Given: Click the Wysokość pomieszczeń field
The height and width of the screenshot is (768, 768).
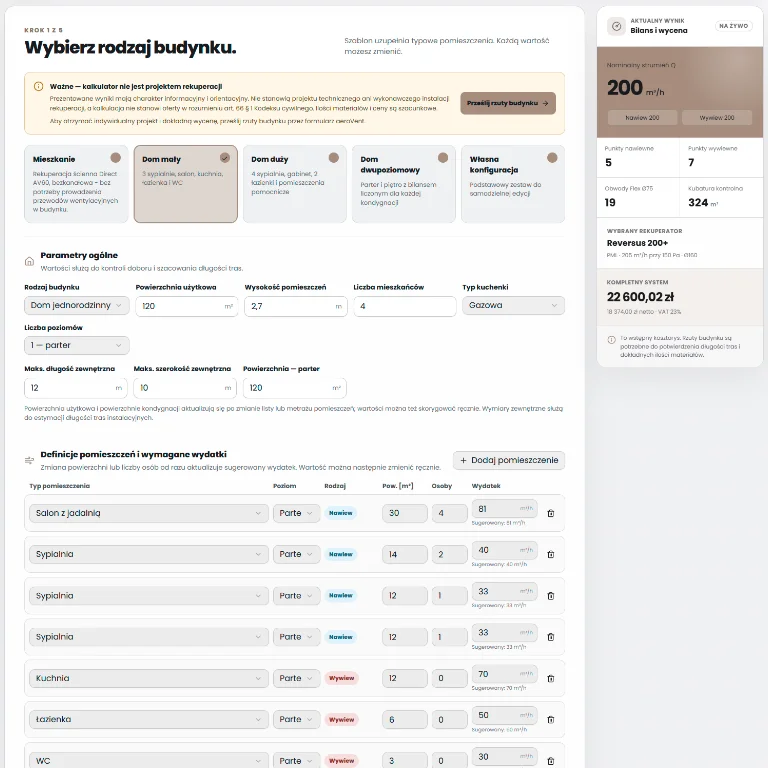Looking at the screenshot, I should pyautogui.click(x=296, y=306).
